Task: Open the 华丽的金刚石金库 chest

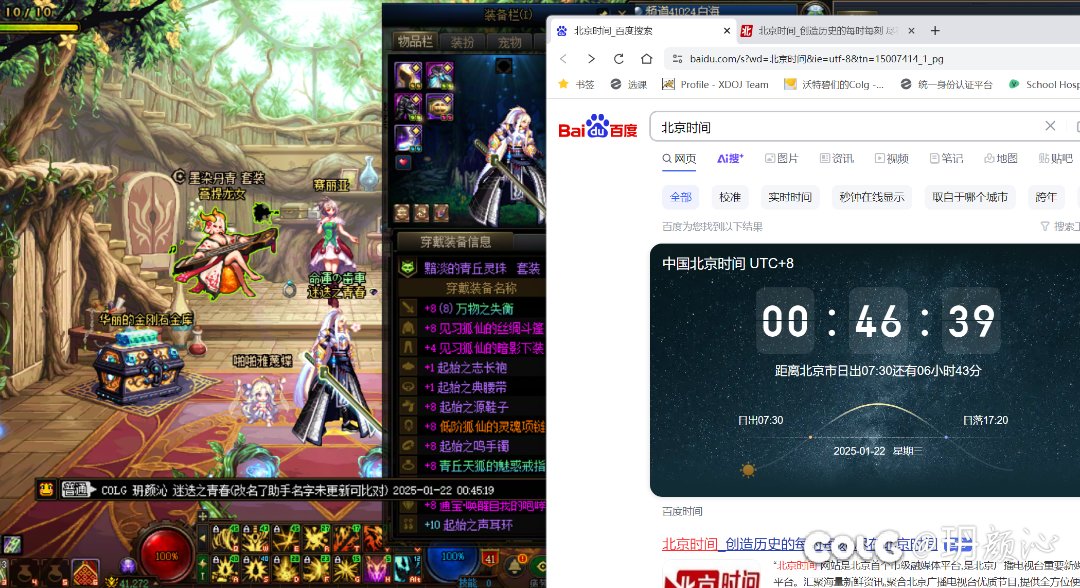Action: [x=138, y=365]
